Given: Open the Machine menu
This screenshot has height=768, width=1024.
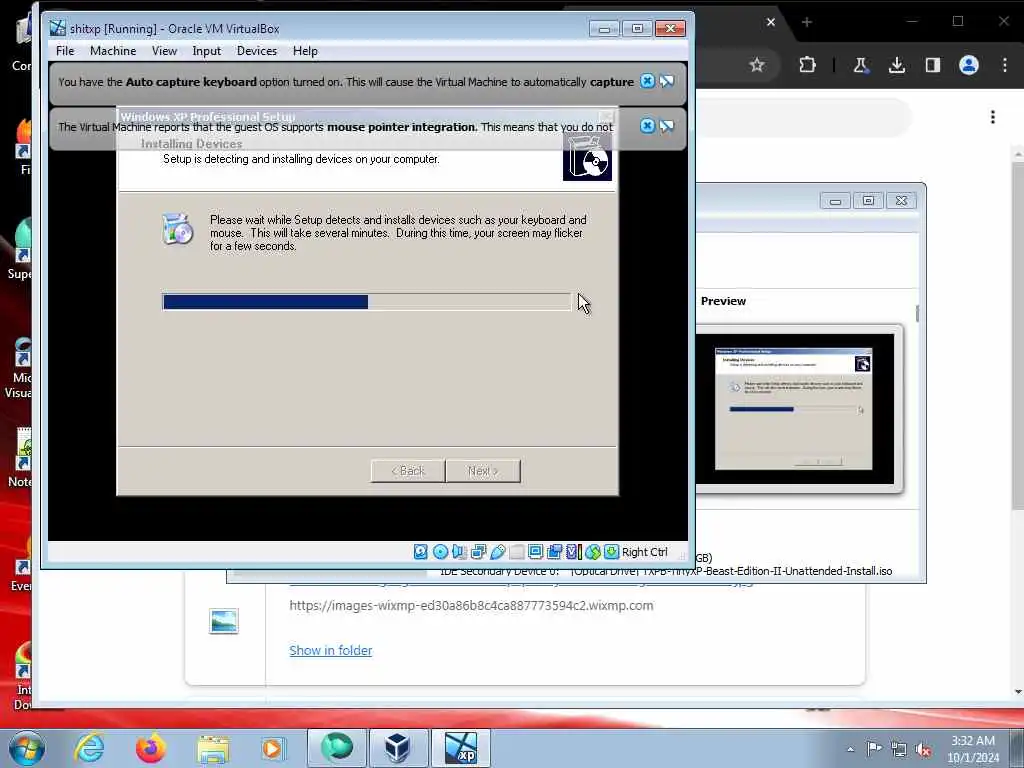Looking at the screenshot, I should click(113, 51).
